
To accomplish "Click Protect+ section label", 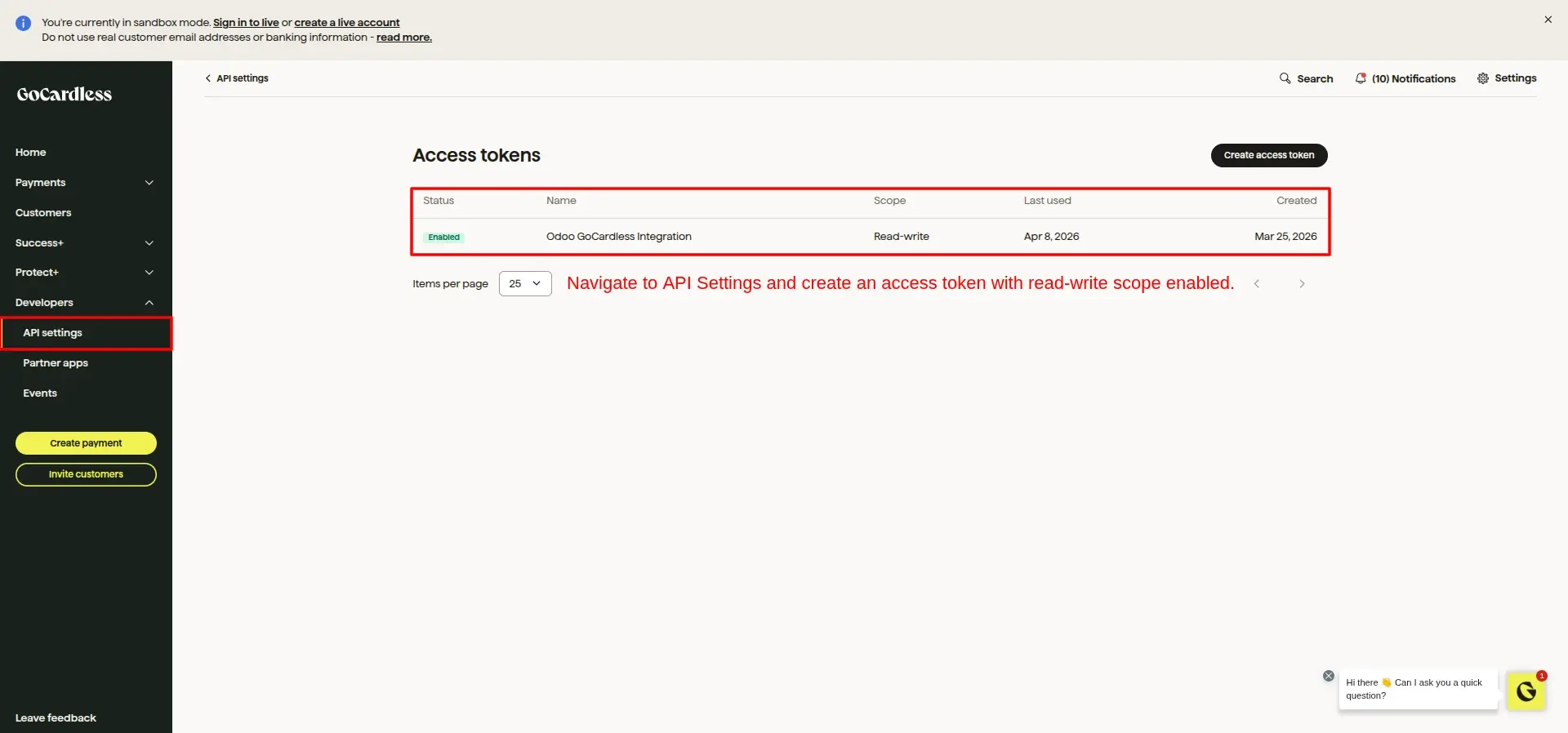I will [x=37, y=273].
